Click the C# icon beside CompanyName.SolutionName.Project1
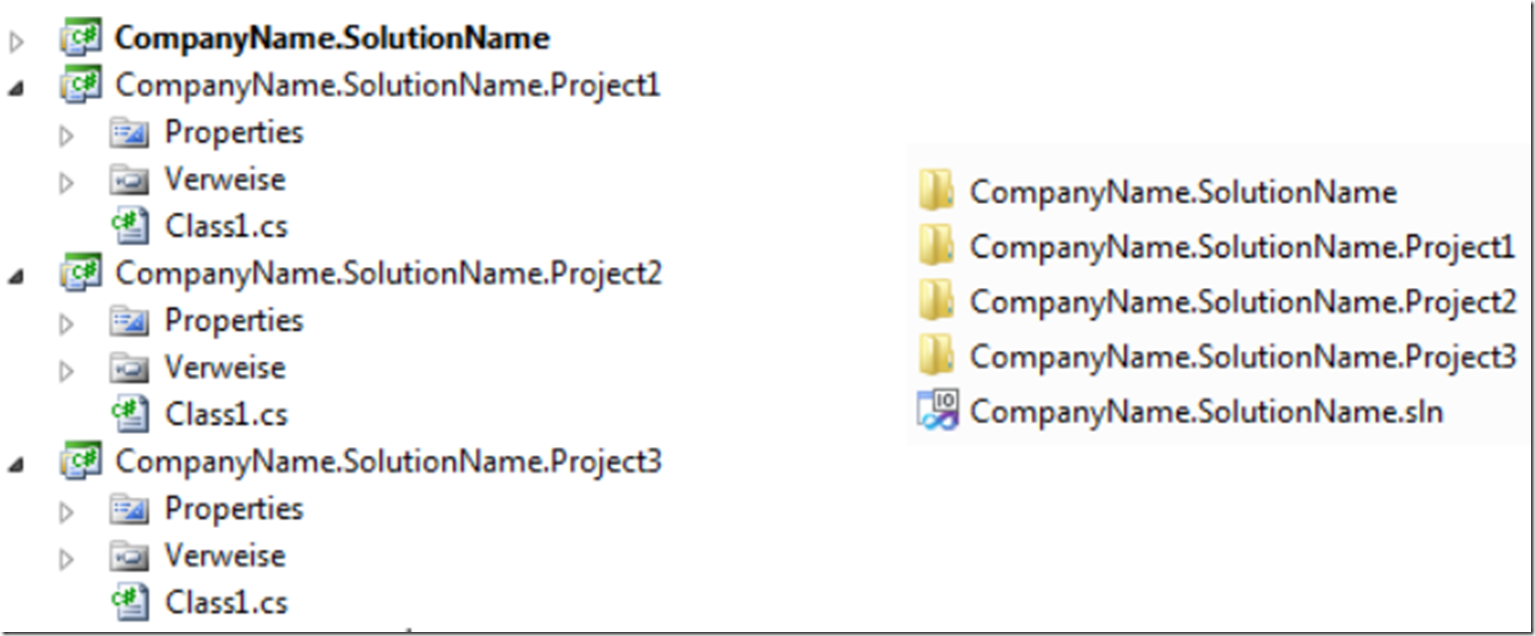Screen dimensions: 1535x636 pyautogui.click(x=82, y=85)
